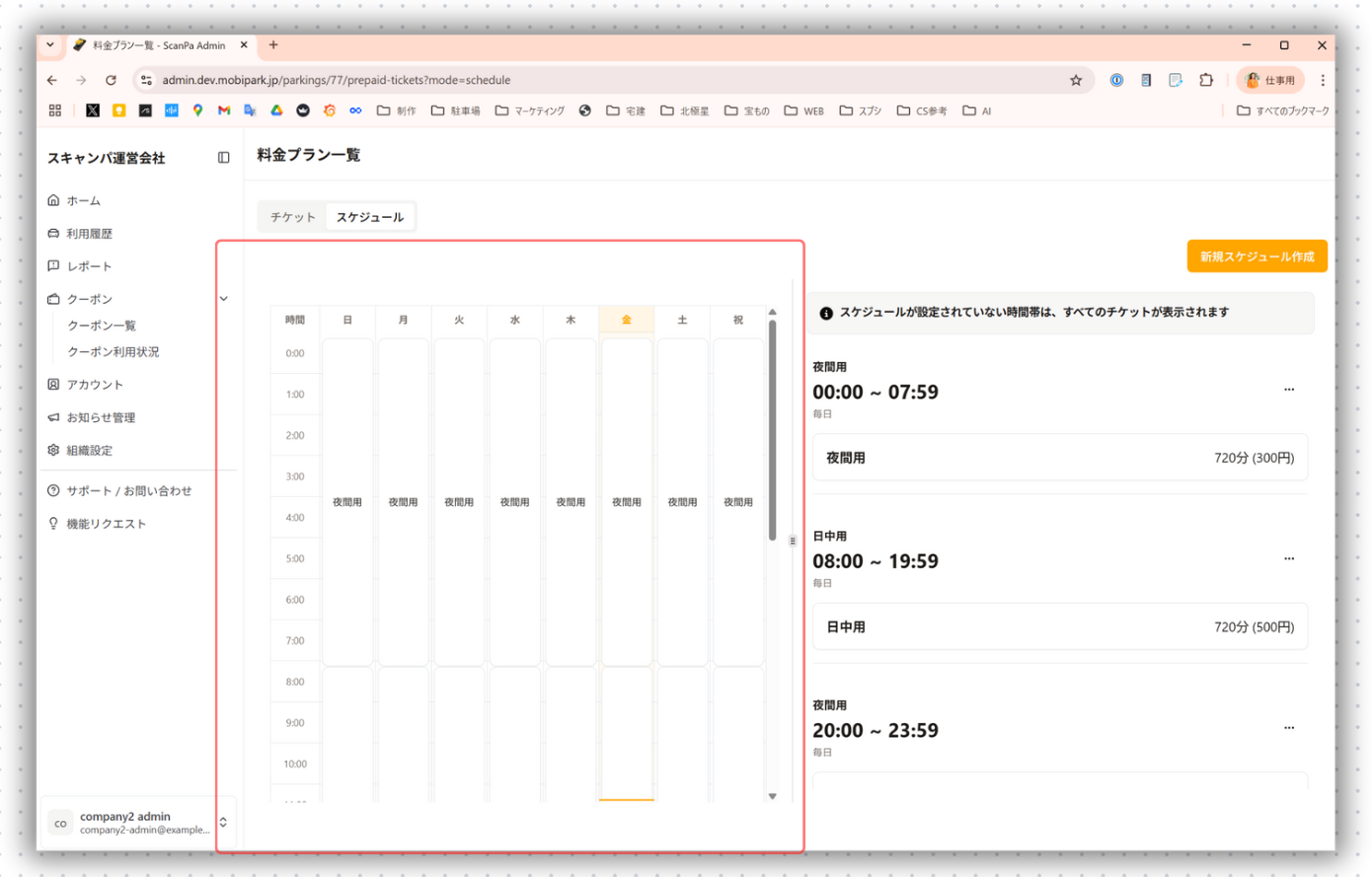Collapse the sidebar with the panel icon

pos(224,158)
